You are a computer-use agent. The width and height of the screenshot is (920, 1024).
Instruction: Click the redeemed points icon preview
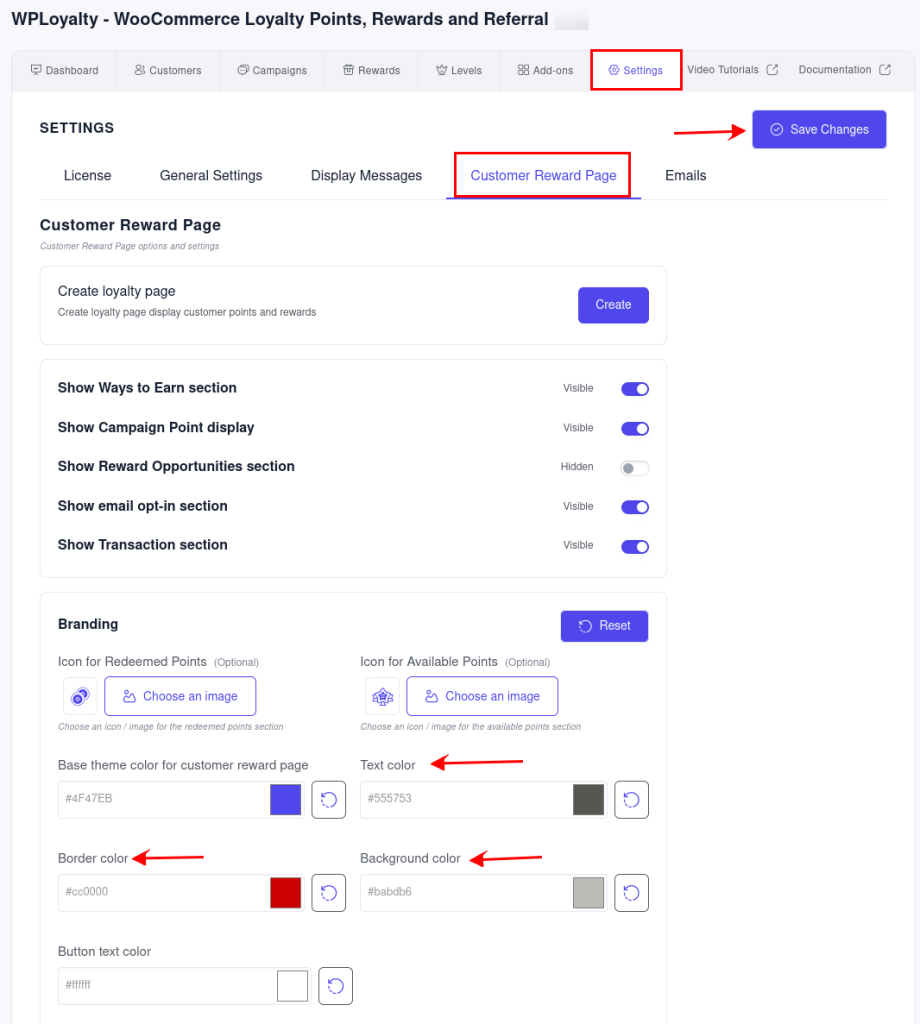[x=80, y=696]
